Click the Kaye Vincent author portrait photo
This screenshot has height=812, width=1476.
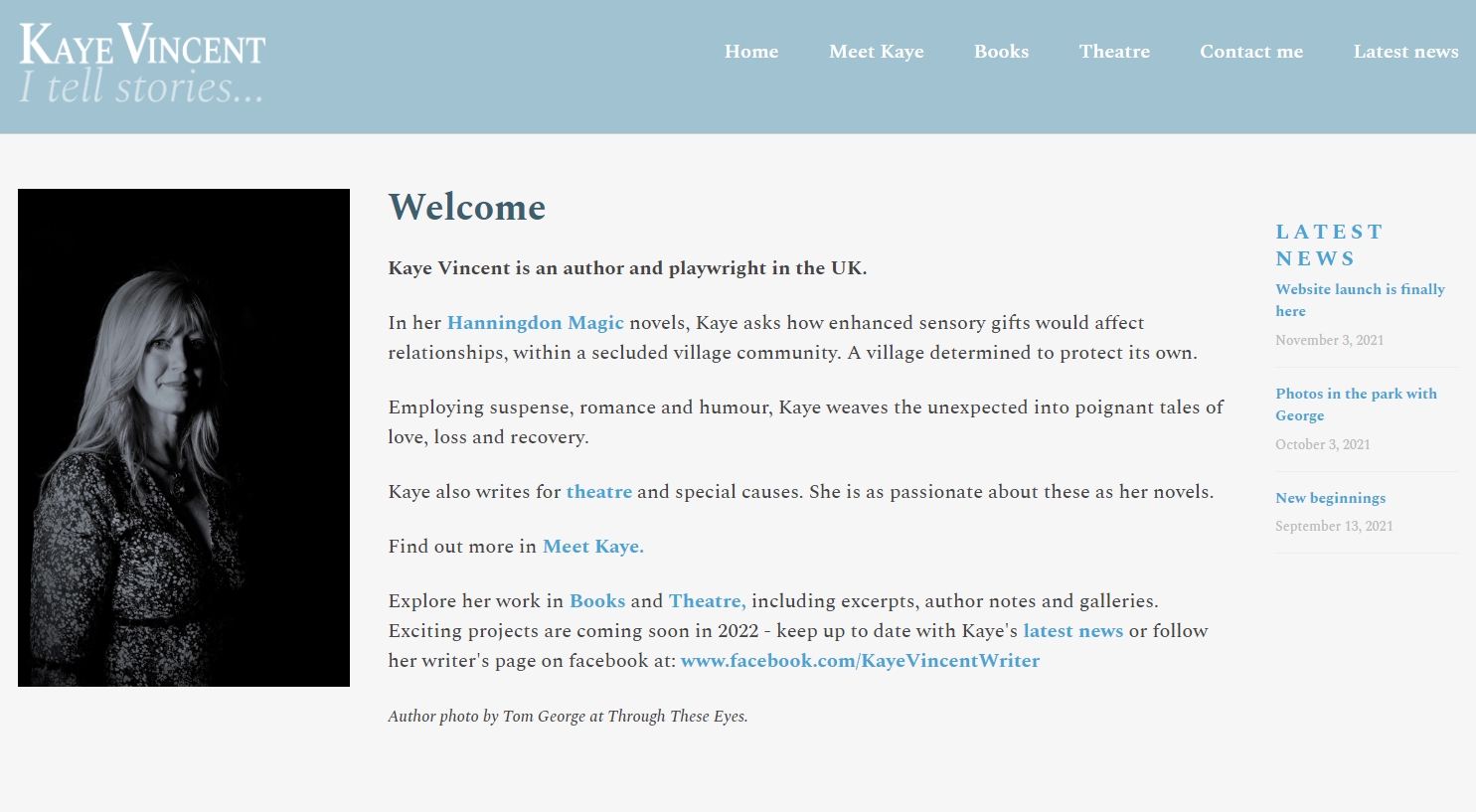tap(184, 437)
